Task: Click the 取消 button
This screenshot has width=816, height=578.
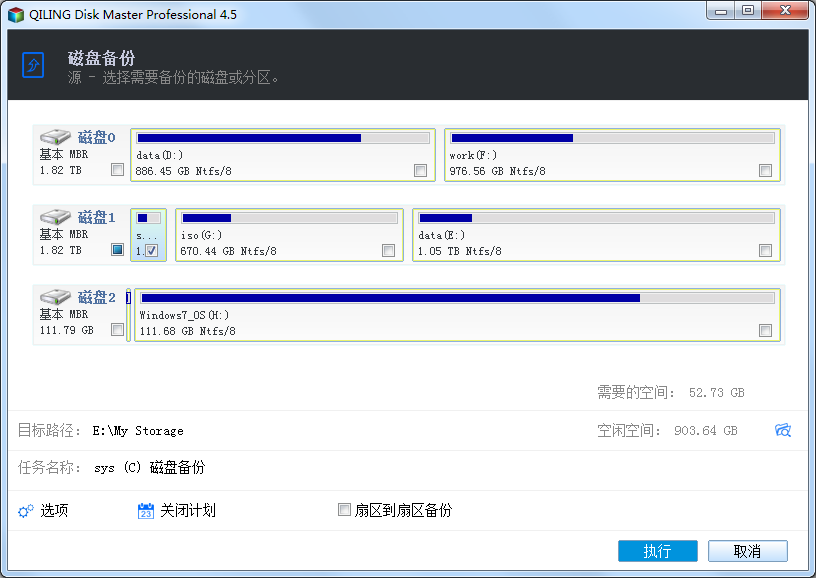Action: [747, 551]
